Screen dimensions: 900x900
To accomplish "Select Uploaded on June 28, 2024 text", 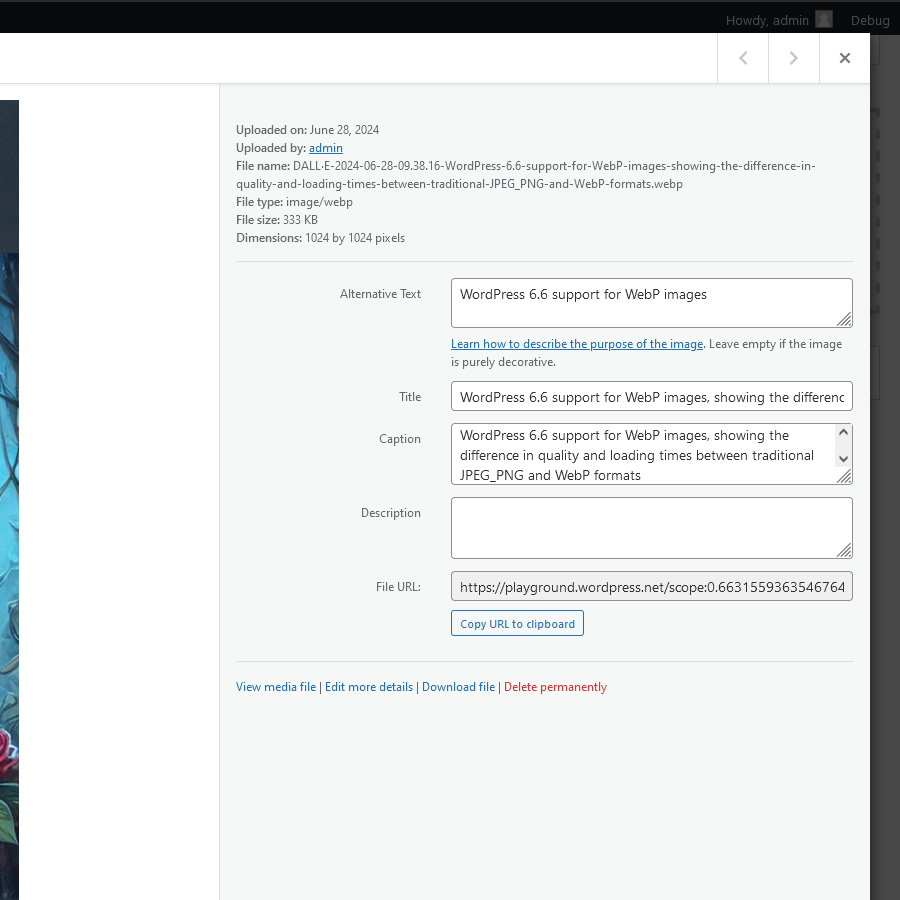I will [307, 130].
